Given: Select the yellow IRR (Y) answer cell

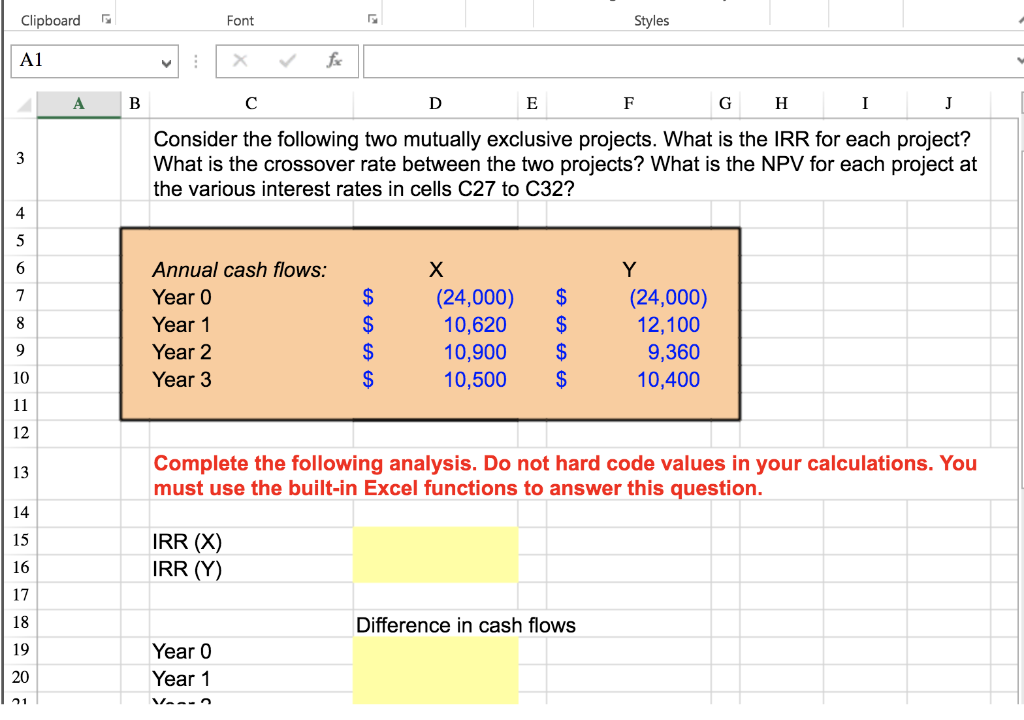Looking at the screenshot, I should click(x=435, y=567).
